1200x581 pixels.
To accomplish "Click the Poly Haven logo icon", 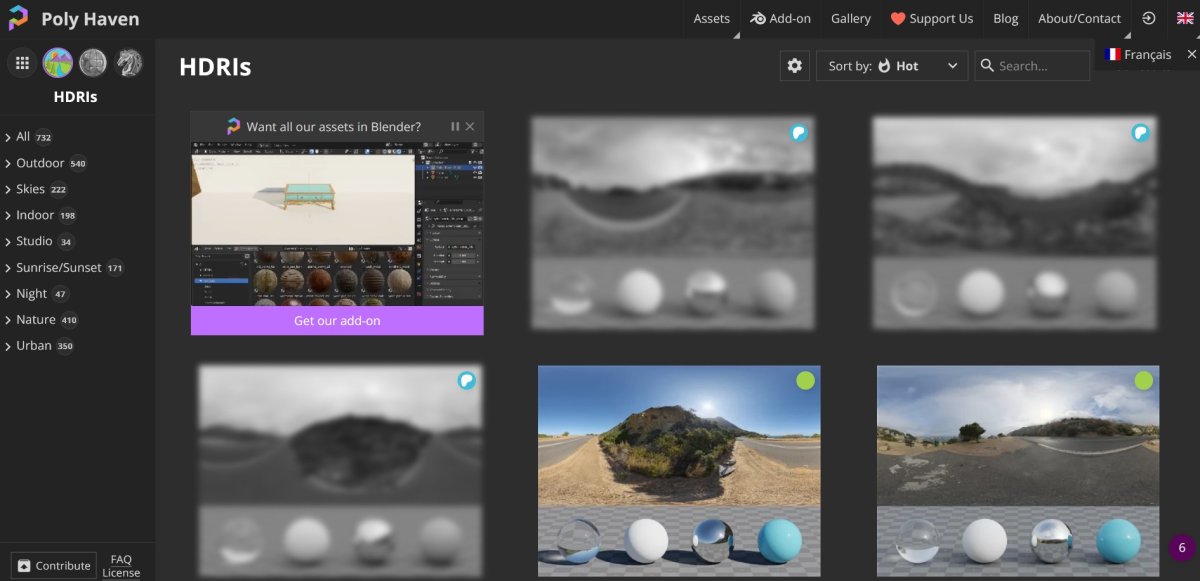I will (19, 19).
